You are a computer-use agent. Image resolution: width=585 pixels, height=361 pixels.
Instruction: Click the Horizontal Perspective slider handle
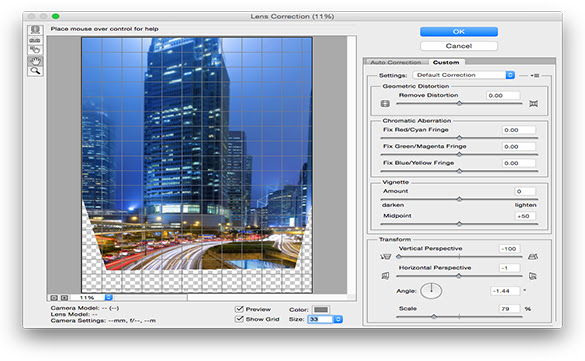click(459, 276)
